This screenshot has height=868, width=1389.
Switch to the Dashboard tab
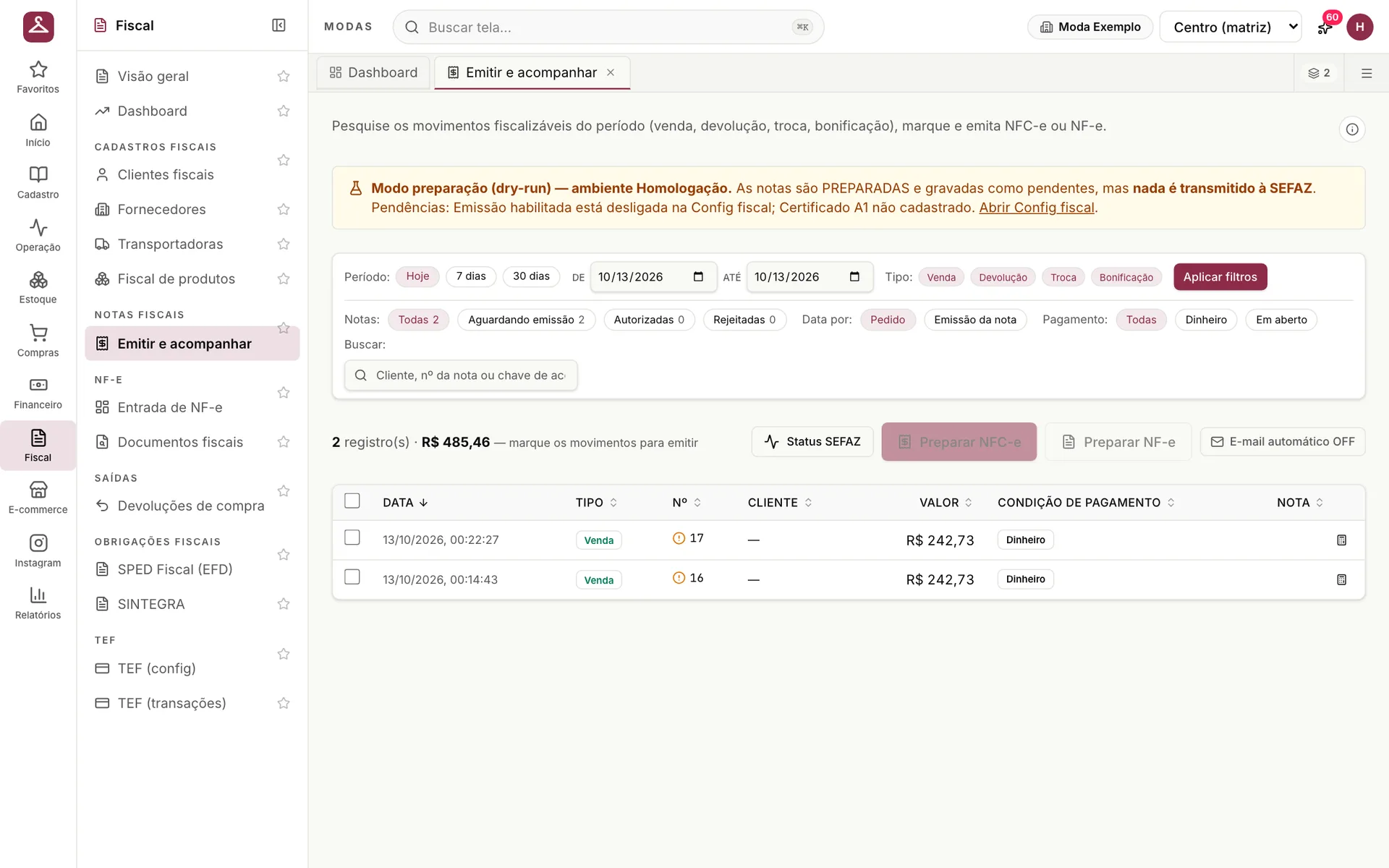[373, 72]
